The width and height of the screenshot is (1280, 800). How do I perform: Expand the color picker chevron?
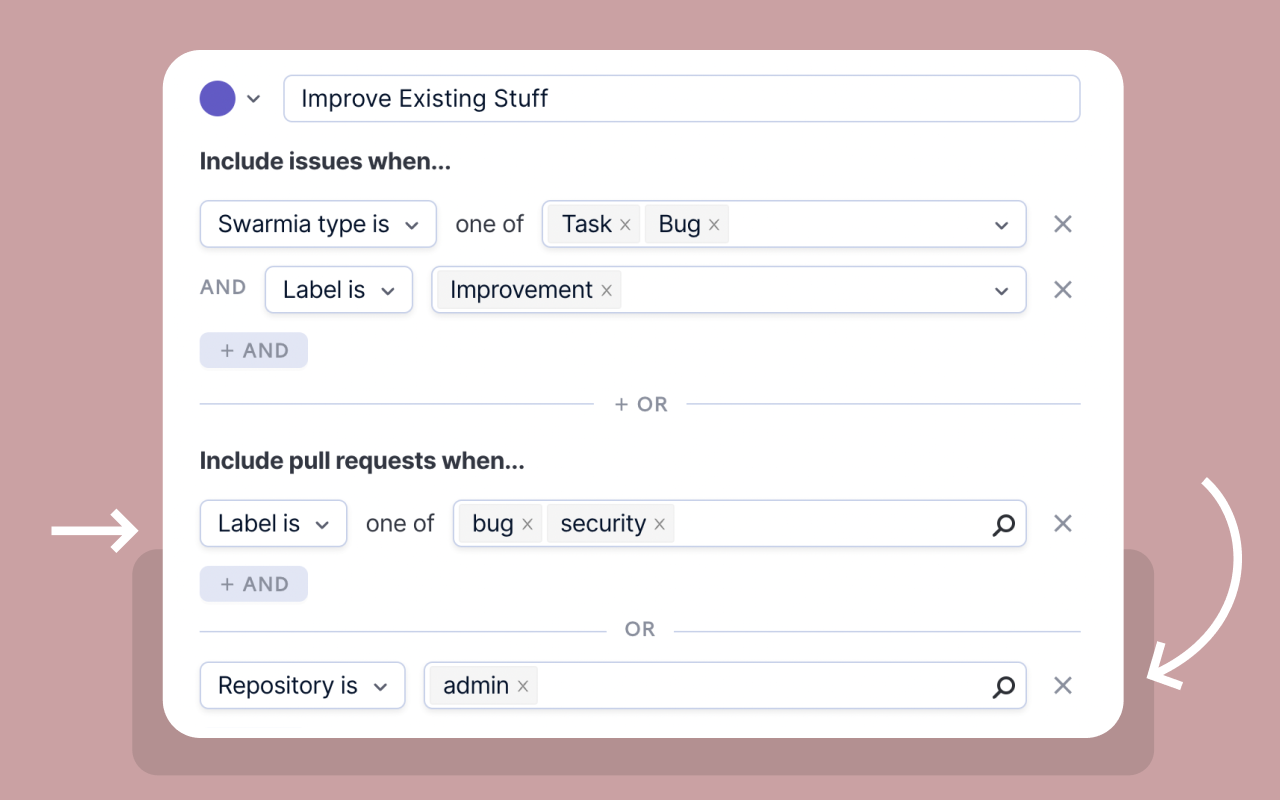(254, 99)
